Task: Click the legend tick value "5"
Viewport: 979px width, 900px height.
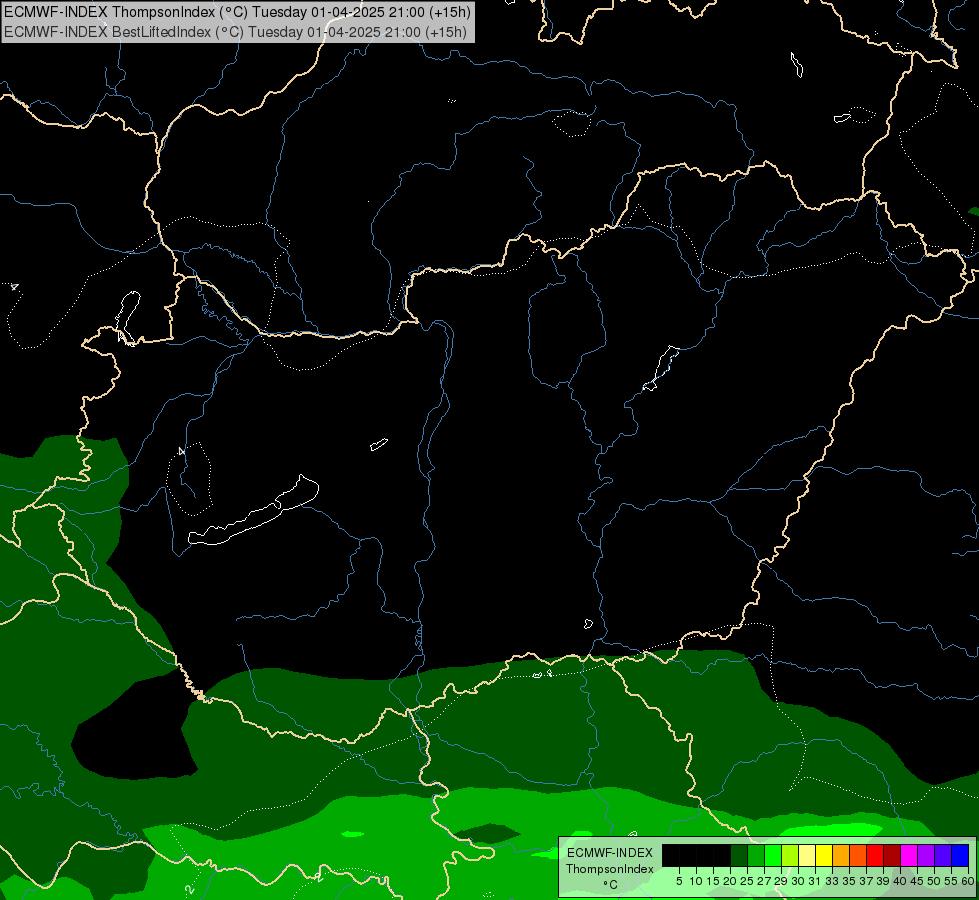Action: [679, 881]
